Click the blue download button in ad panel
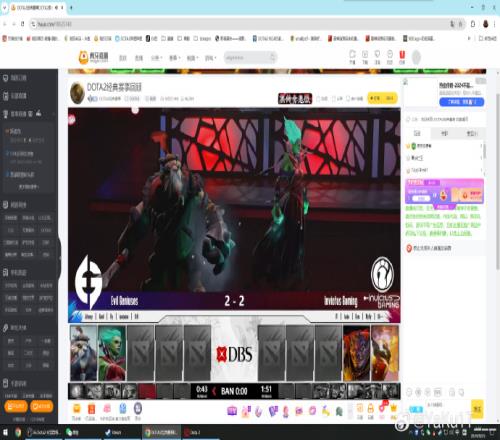 point(461,102)
